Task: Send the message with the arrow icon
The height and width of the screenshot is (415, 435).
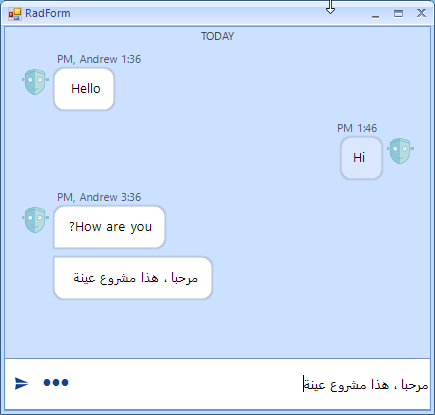Action: pyautogui.click(x=22, y=383)
